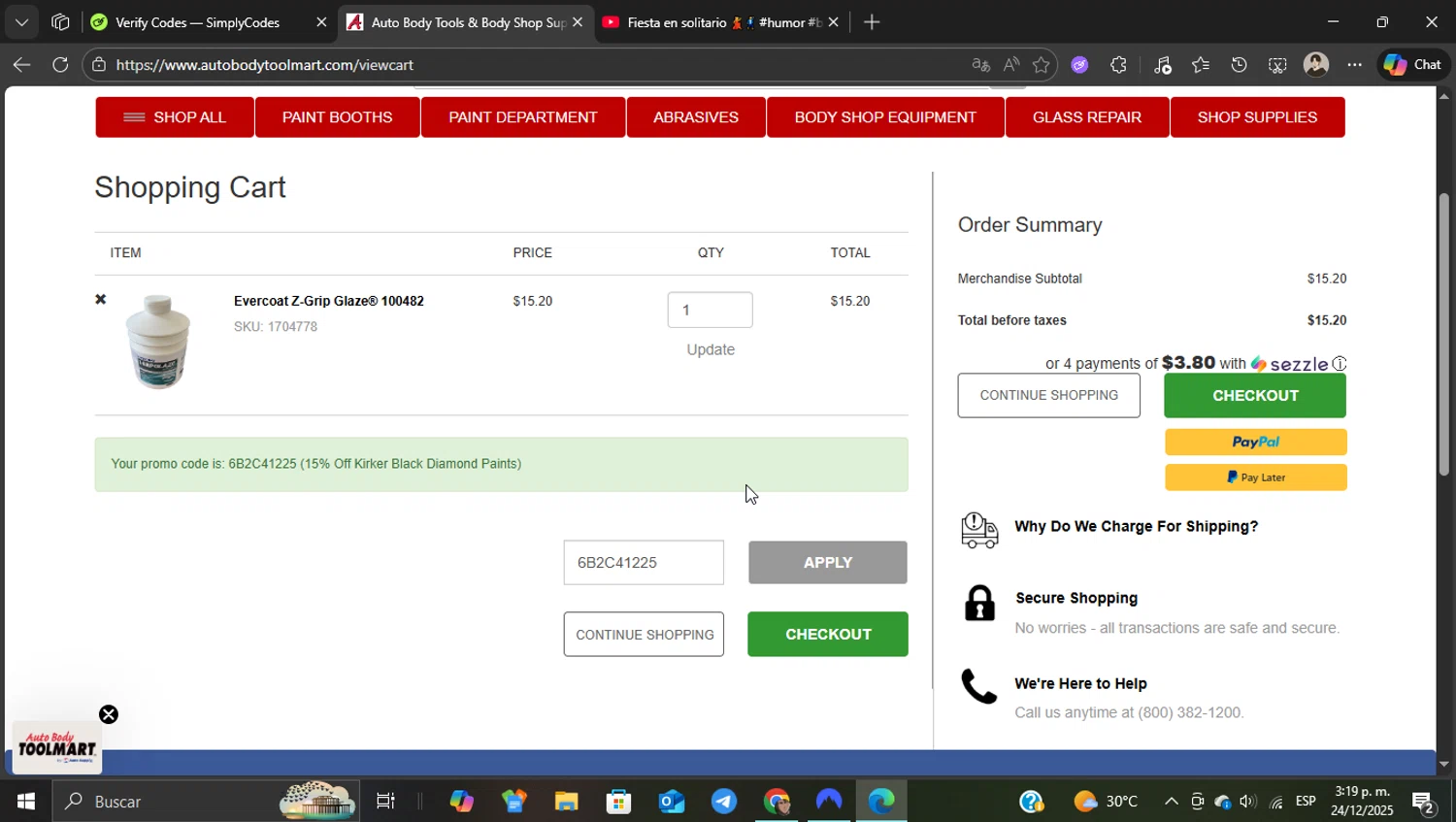1456x822 pixels.
Task: Open the Auto Body Toolmart floating badge
Action: [57, 747]
